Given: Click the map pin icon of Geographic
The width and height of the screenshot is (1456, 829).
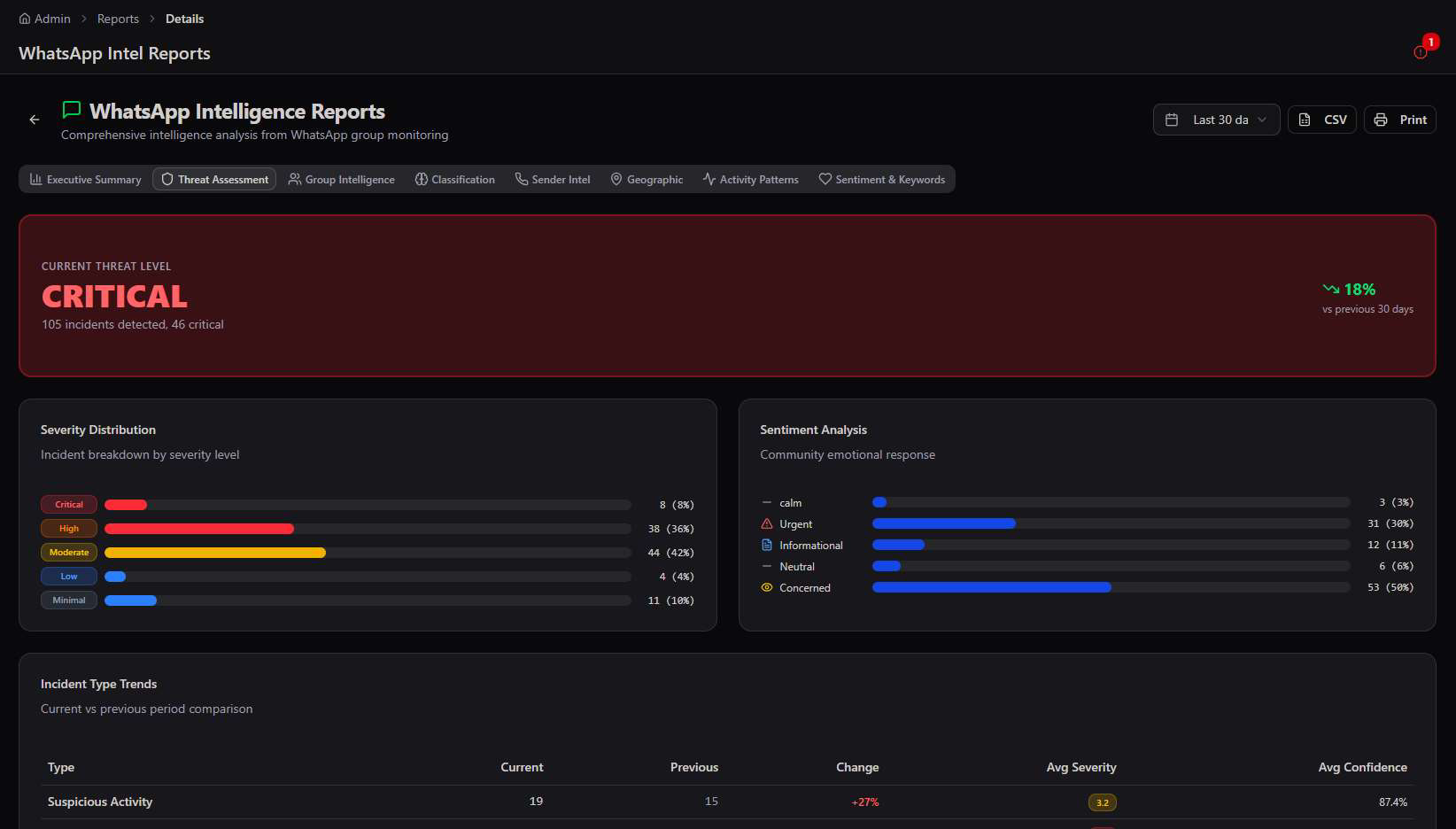Looking at the screenshot, I should [x=616, y=179].
